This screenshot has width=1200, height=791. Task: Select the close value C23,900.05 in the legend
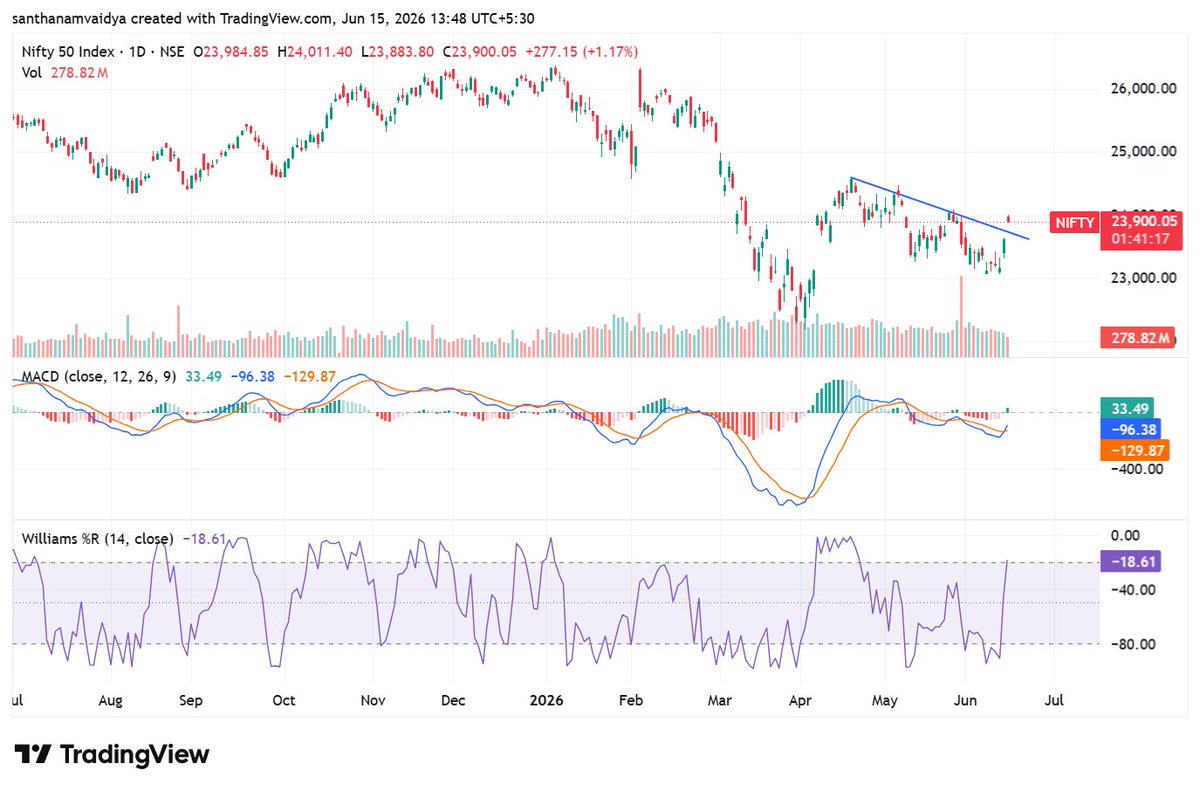[x=480, y=51]
